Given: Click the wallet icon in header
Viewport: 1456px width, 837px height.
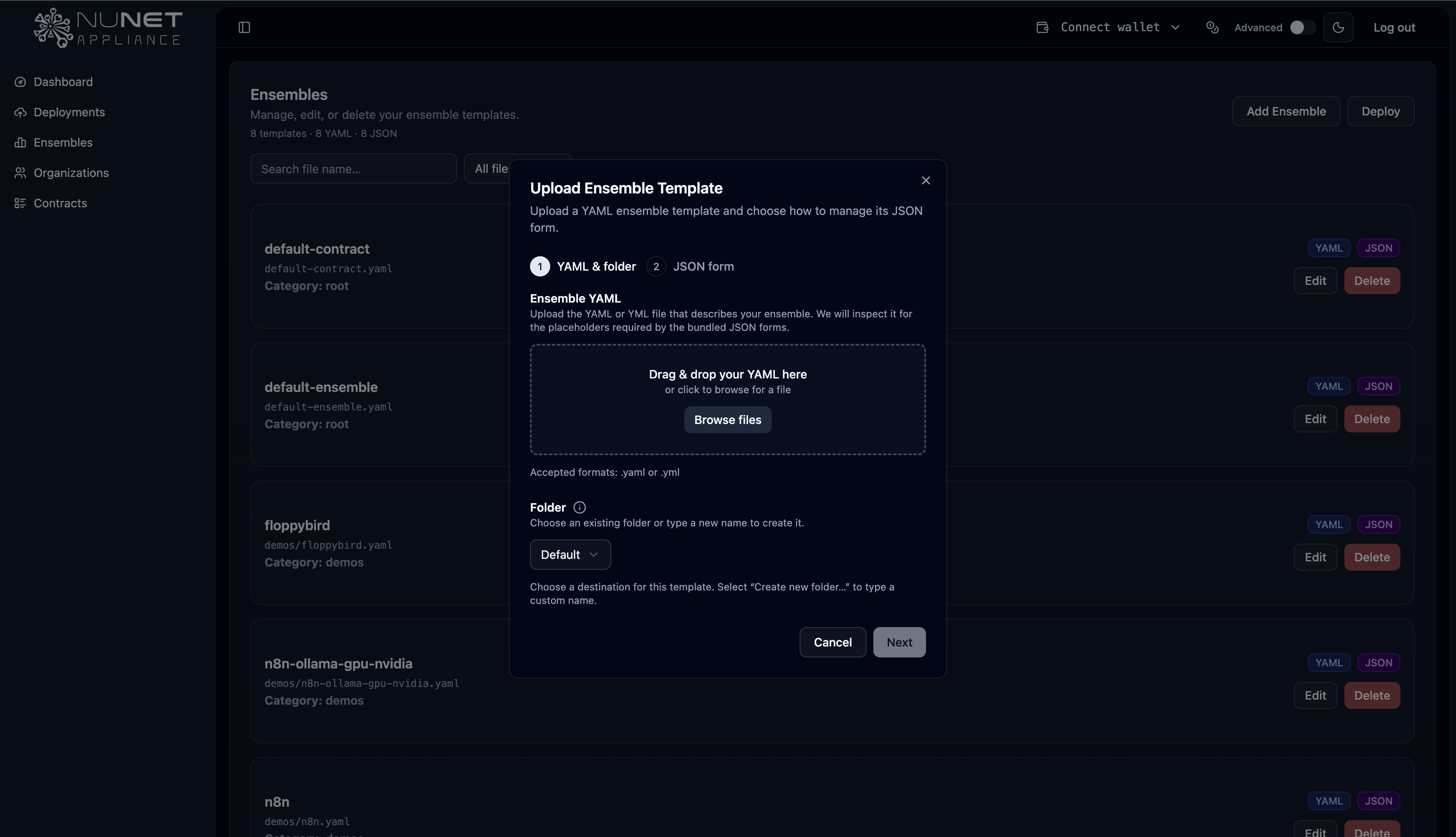Looking at the screenshot, I should (x=1042, y=27).
